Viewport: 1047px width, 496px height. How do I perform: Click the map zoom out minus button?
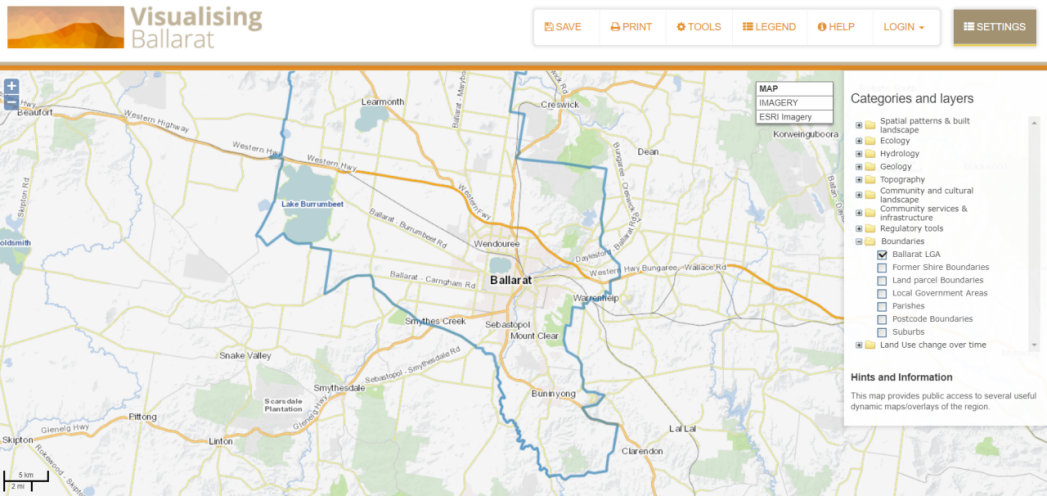click(11, 102)
